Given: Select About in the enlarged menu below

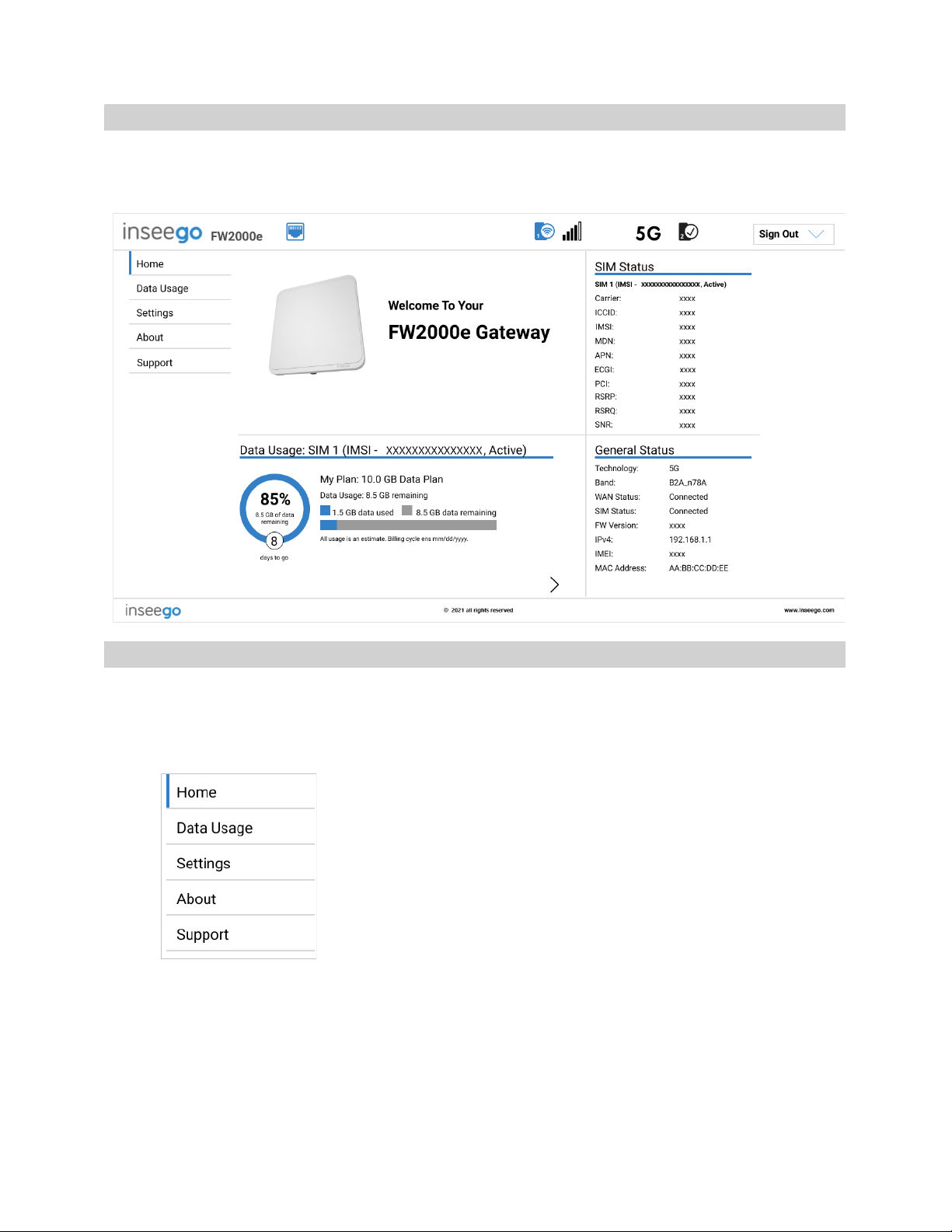Looking at the screenshot, I should pyautogui.click(x=241, y=899).
